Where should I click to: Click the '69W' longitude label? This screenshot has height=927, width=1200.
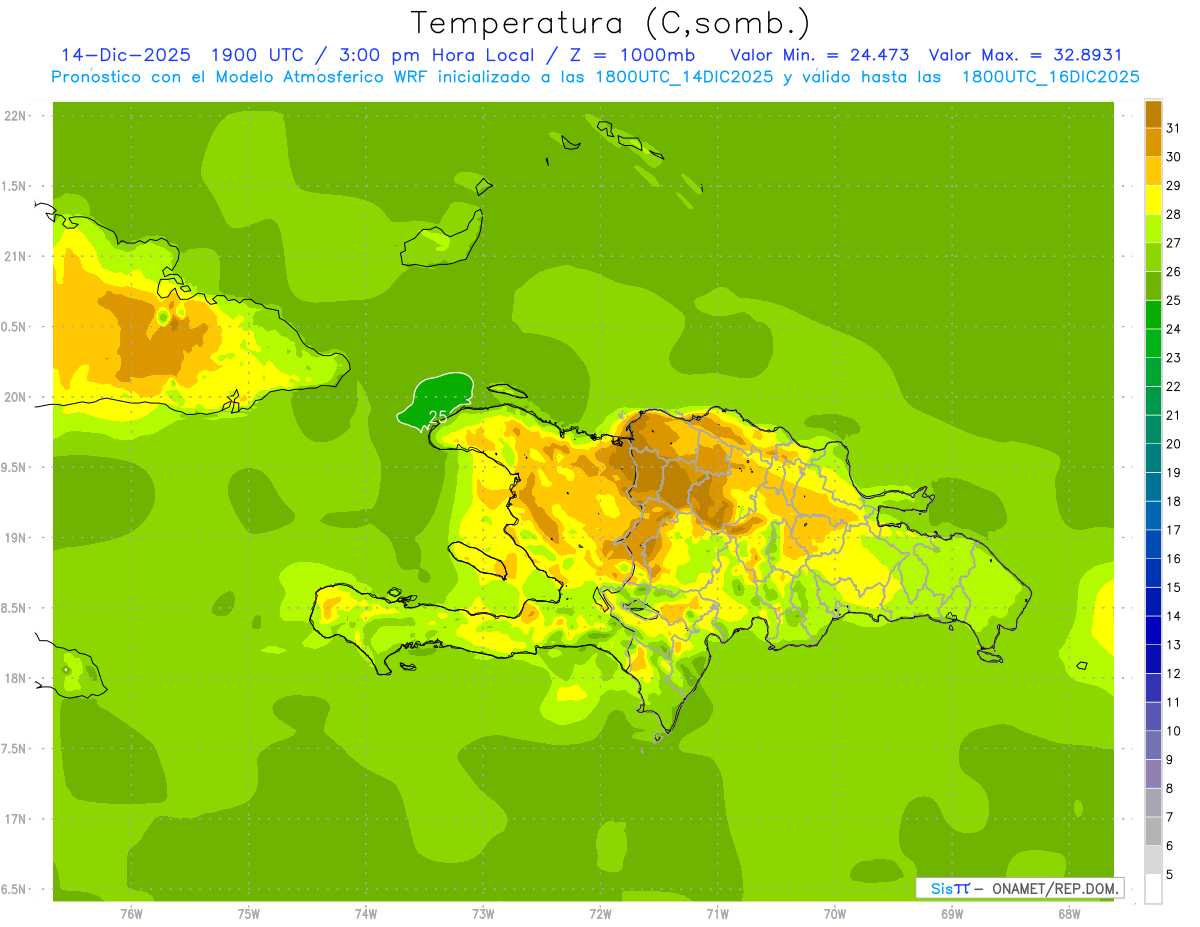point(952,914)
